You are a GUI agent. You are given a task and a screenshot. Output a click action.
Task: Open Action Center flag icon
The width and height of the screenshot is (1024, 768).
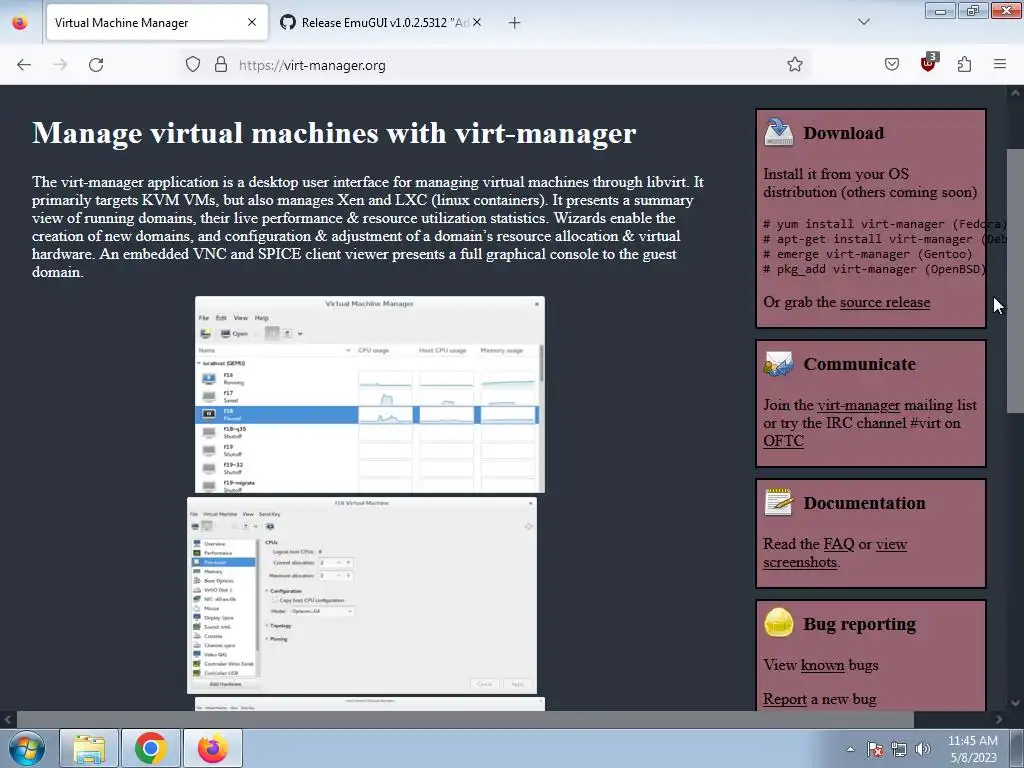click(874, 749)
